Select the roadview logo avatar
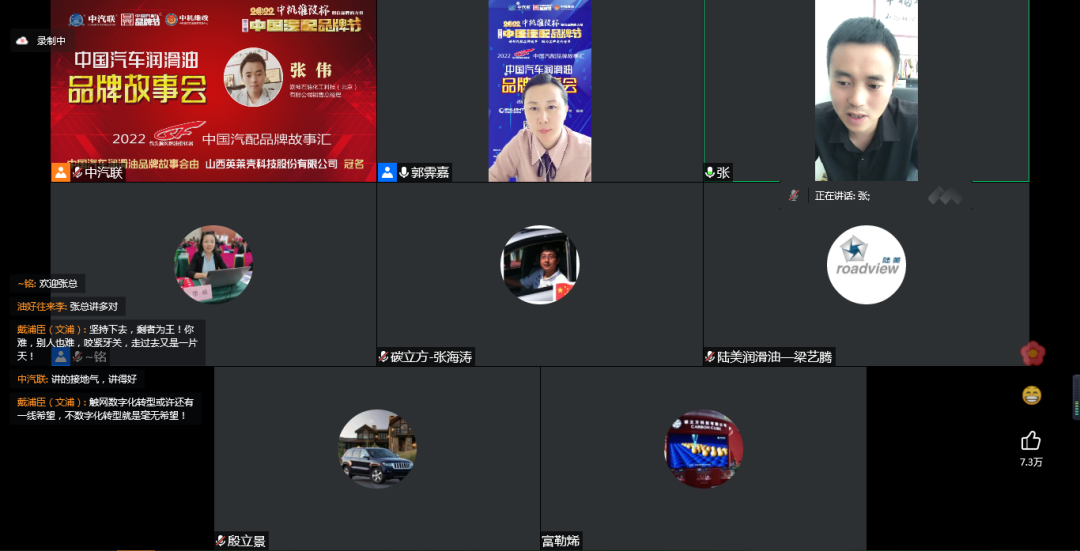This screenshot has height=551, width=1080. [866, 265]
